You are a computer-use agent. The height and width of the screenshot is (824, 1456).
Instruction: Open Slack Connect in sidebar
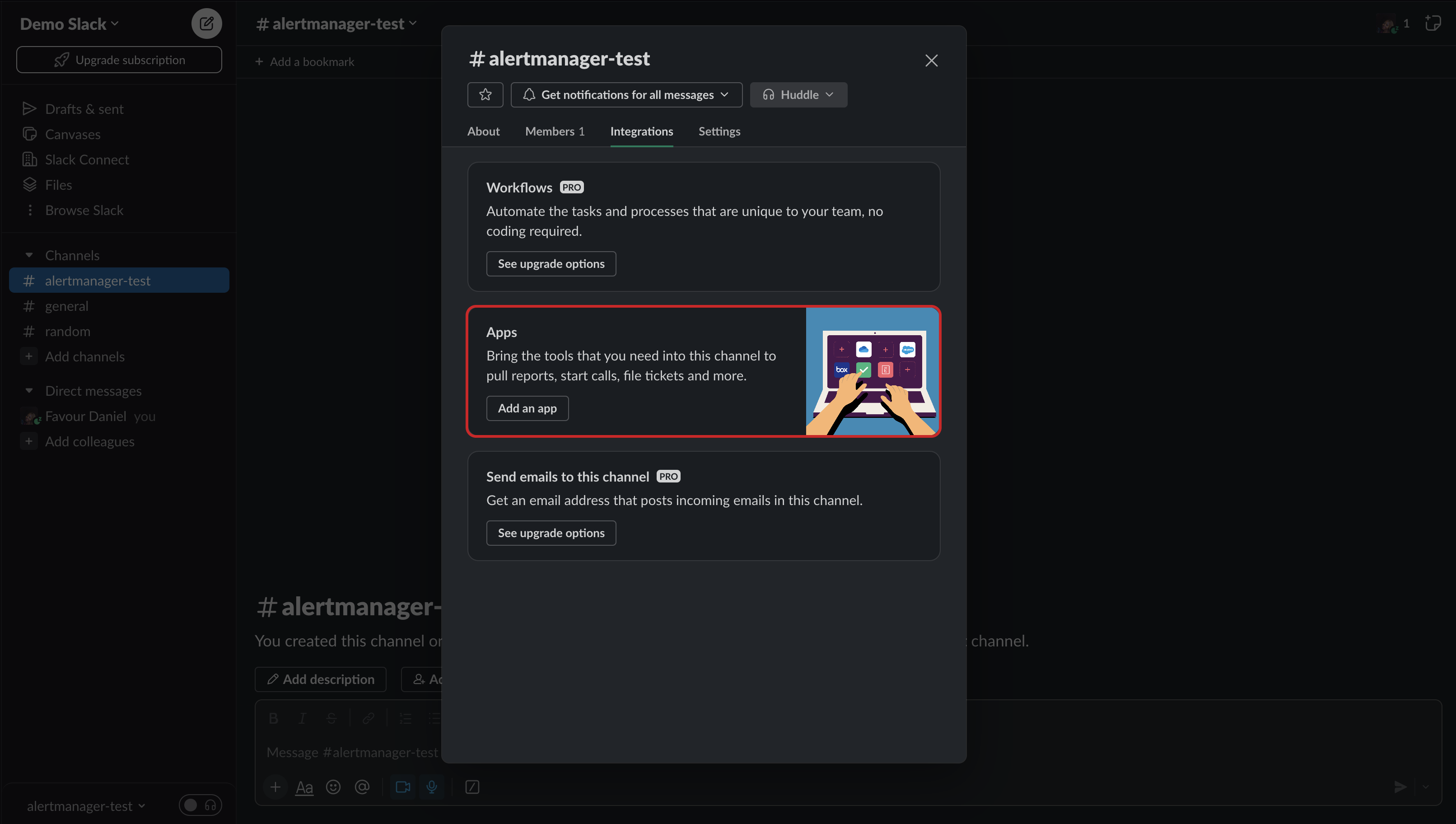tap(119, 159)
